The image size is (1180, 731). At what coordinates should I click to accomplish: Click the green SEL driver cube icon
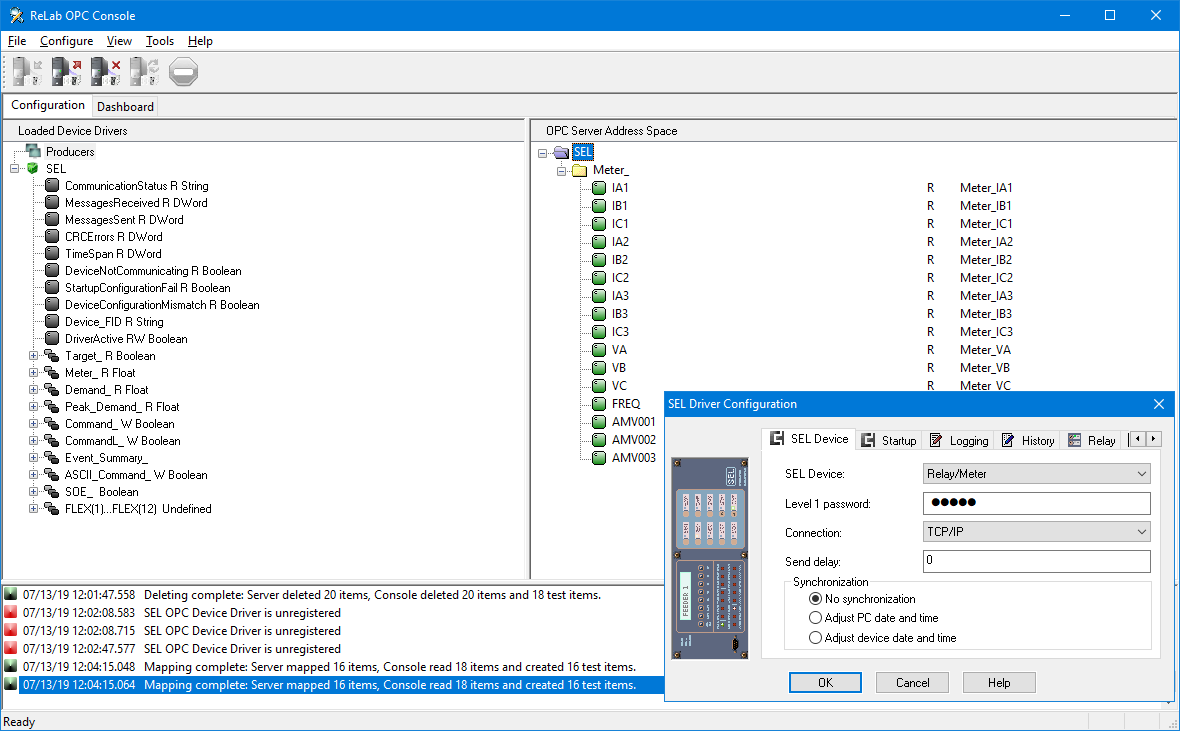[x=33, y=169]
